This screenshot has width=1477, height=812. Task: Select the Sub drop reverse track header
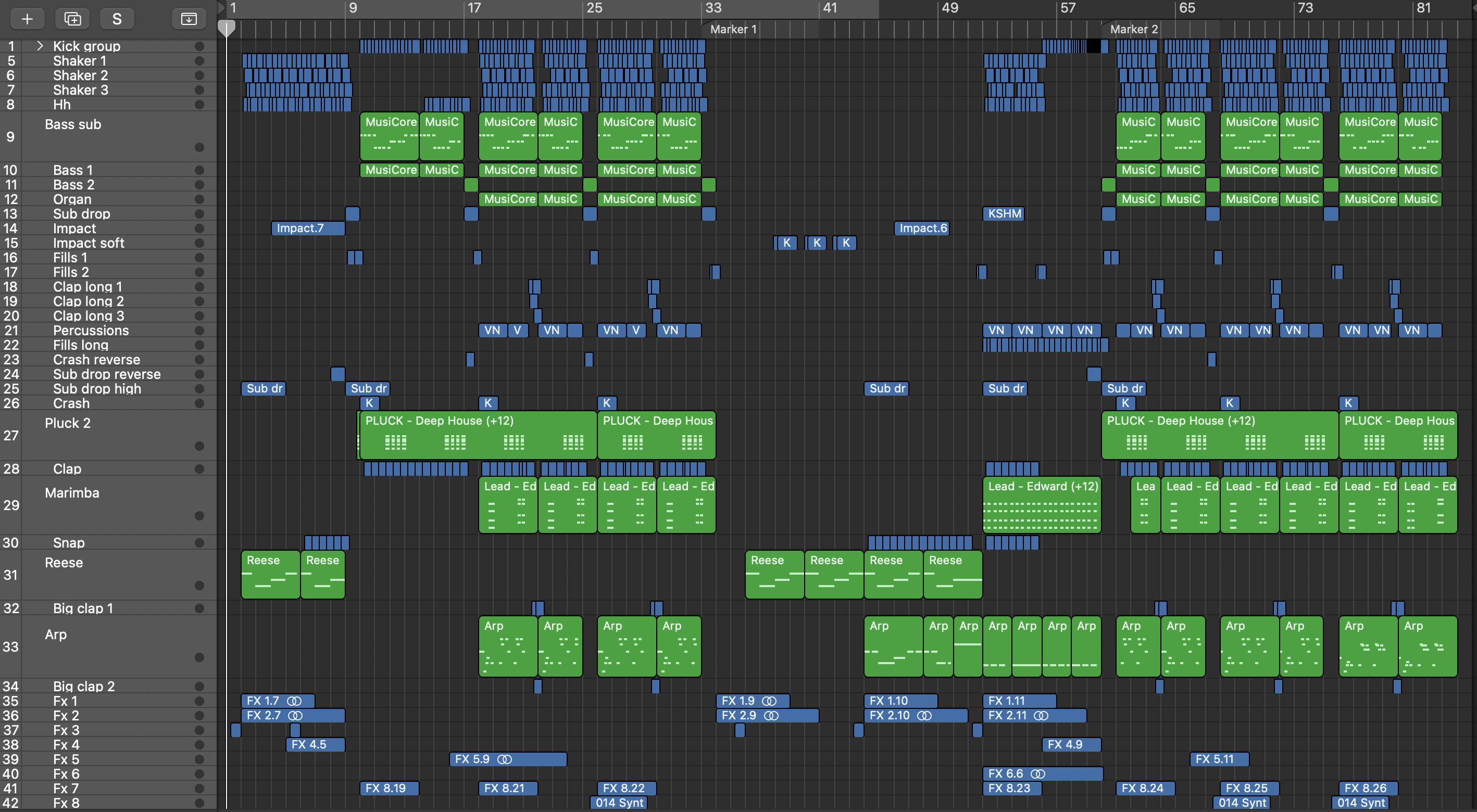pos(109,374)
